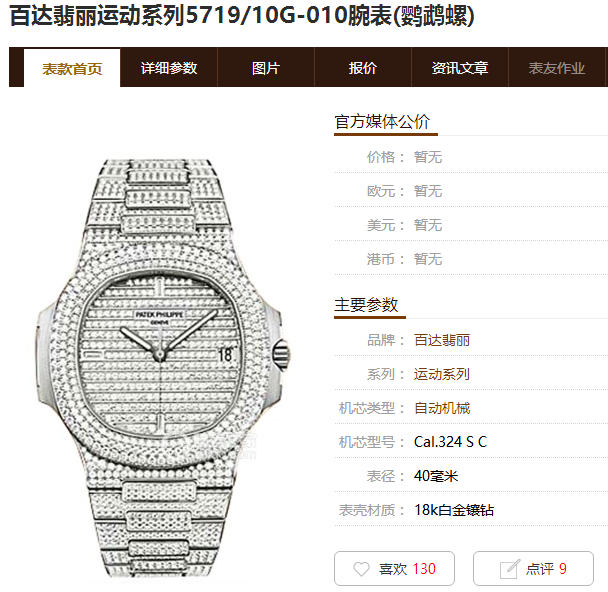608x592 pixels.
Task: Open the 图片 tab
Action: (x=266, y=68)
